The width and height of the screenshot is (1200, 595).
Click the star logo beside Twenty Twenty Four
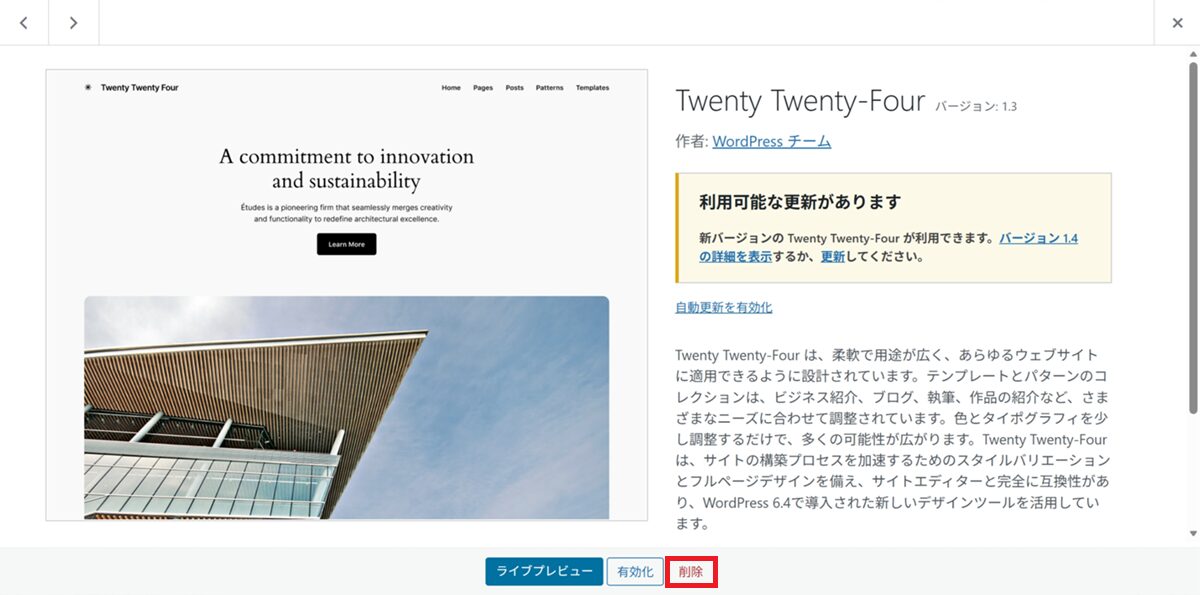pyautogui.click(x=88, y=88)
